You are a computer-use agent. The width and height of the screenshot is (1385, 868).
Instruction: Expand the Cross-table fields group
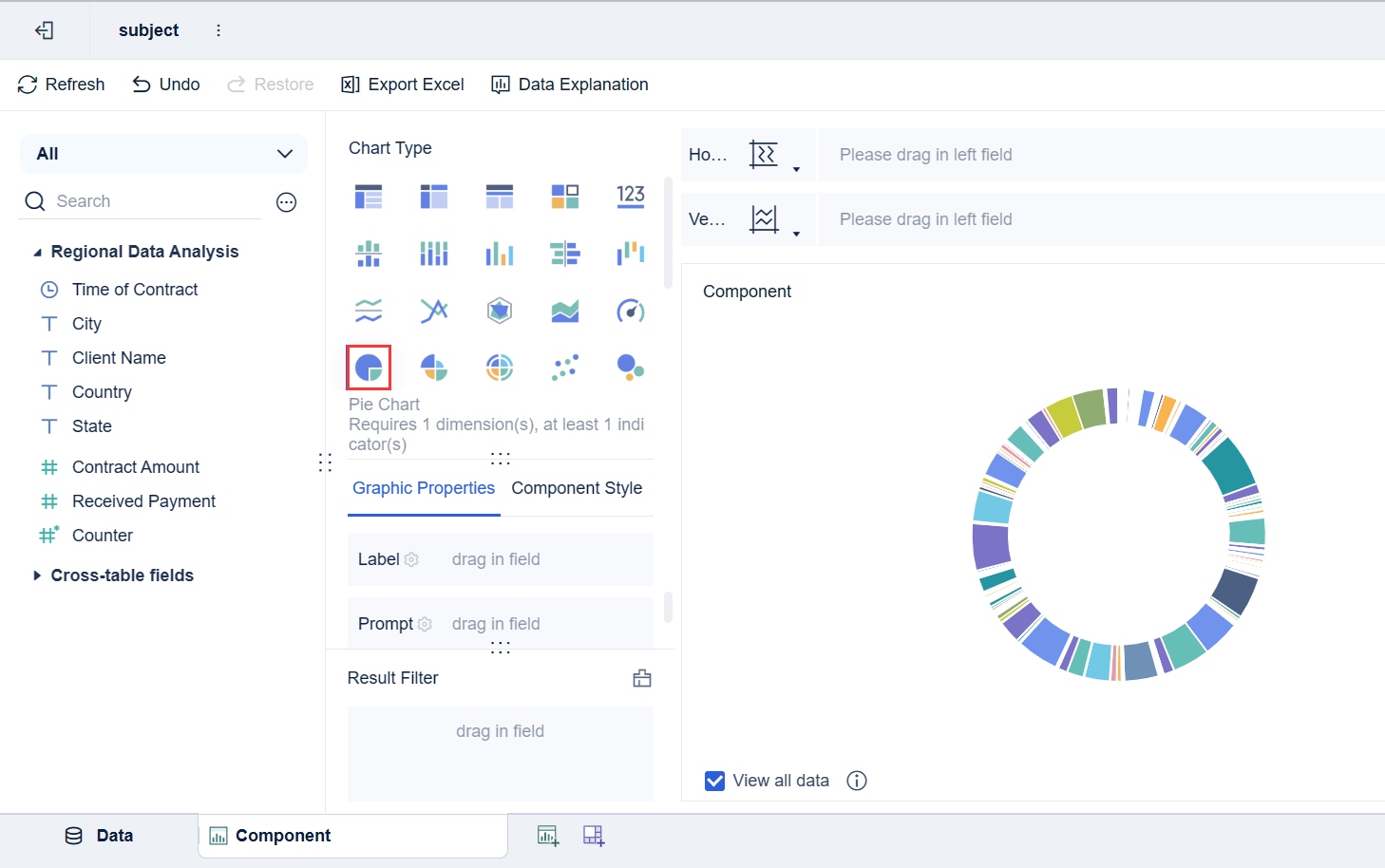click(x=37, y=576)
